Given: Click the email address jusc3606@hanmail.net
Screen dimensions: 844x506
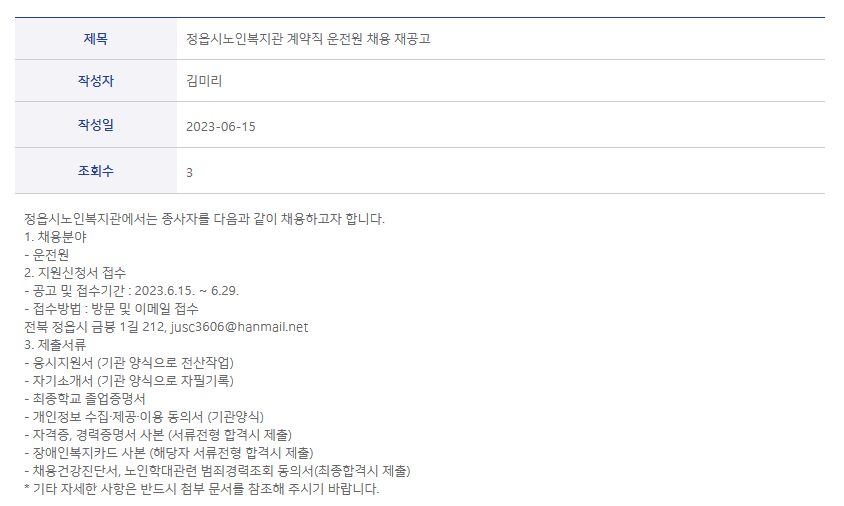Looking at the screenshot, I should pos(240,327).
